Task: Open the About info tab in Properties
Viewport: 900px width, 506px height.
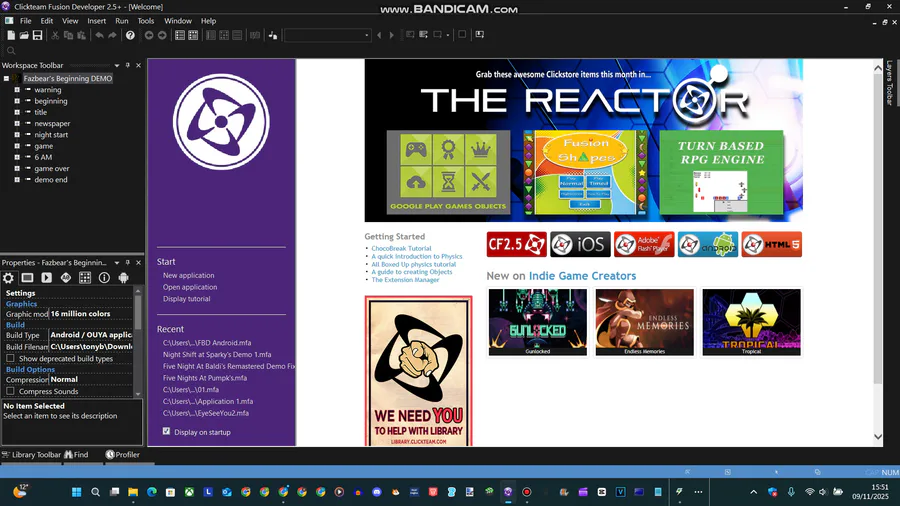Action: (x=104, y=278)
